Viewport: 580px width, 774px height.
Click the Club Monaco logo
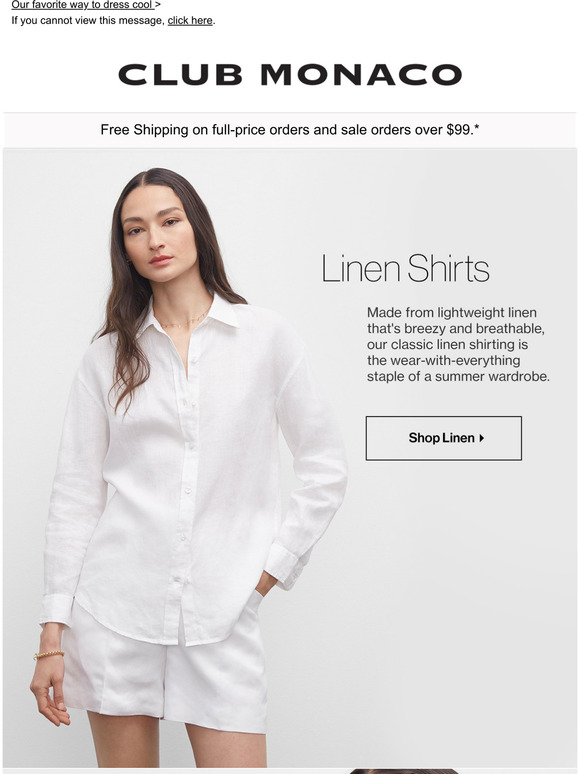(290, 75)
